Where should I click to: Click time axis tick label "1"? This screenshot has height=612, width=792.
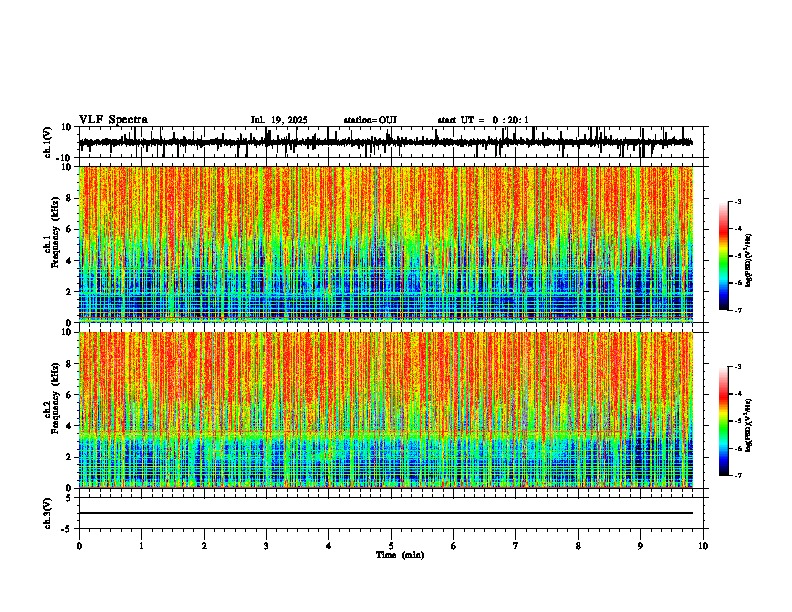point(141,546)
